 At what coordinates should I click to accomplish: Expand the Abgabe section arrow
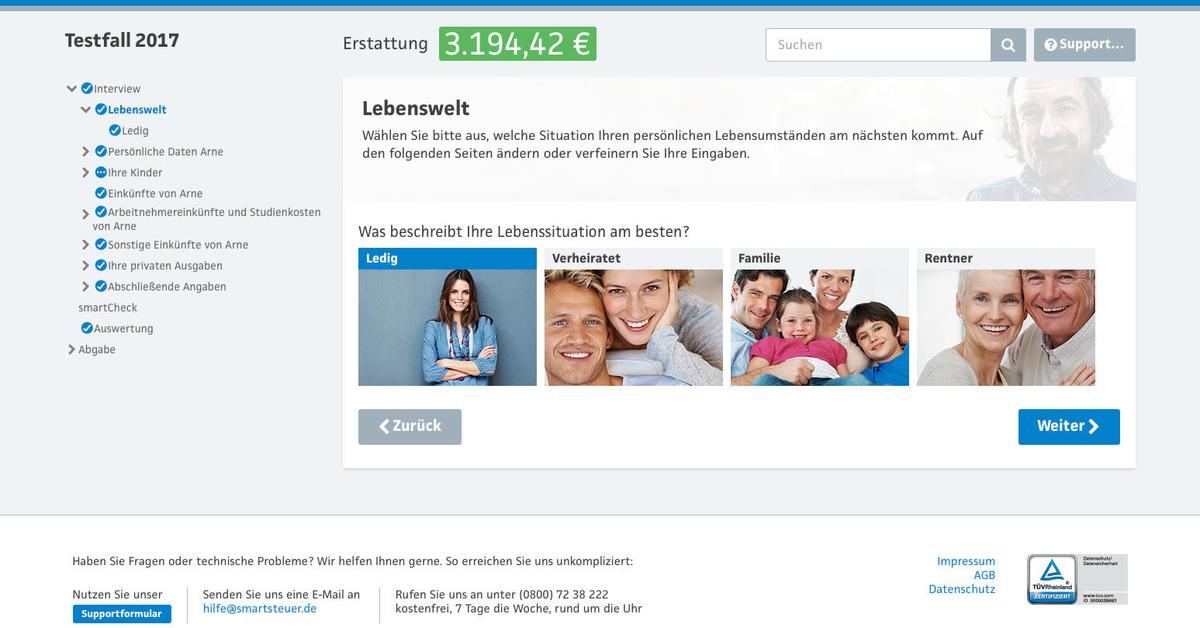coord(72,350)
